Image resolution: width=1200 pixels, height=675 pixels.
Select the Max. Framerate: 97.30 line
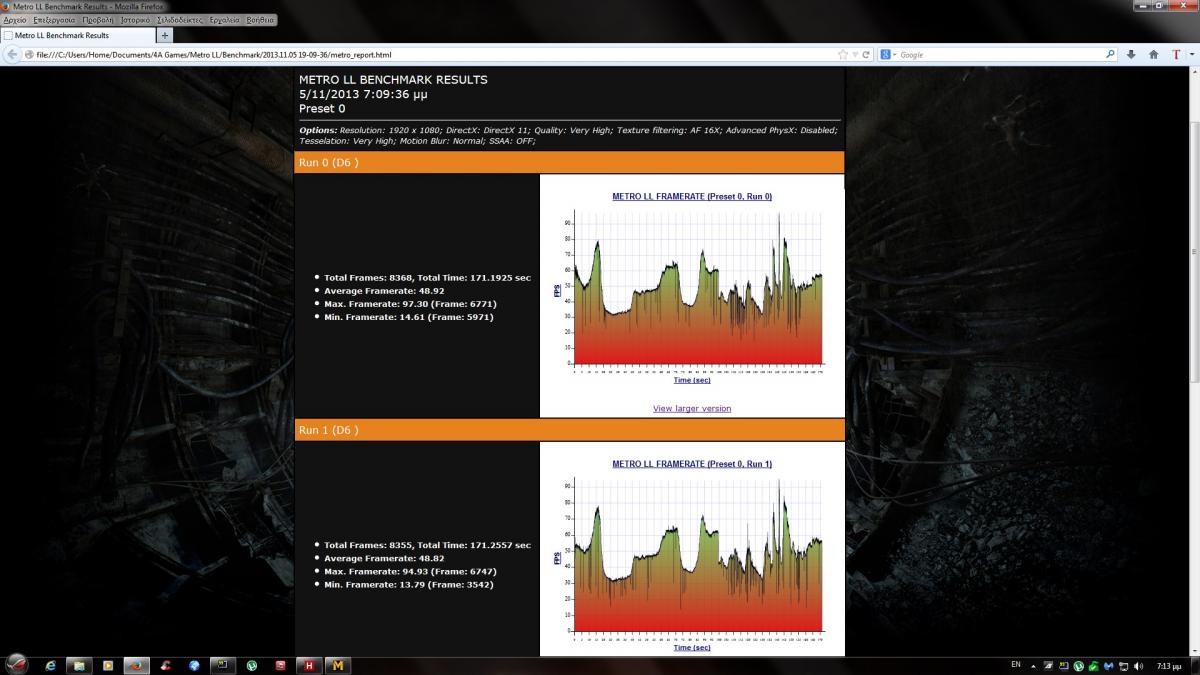(x=410, y=303)
